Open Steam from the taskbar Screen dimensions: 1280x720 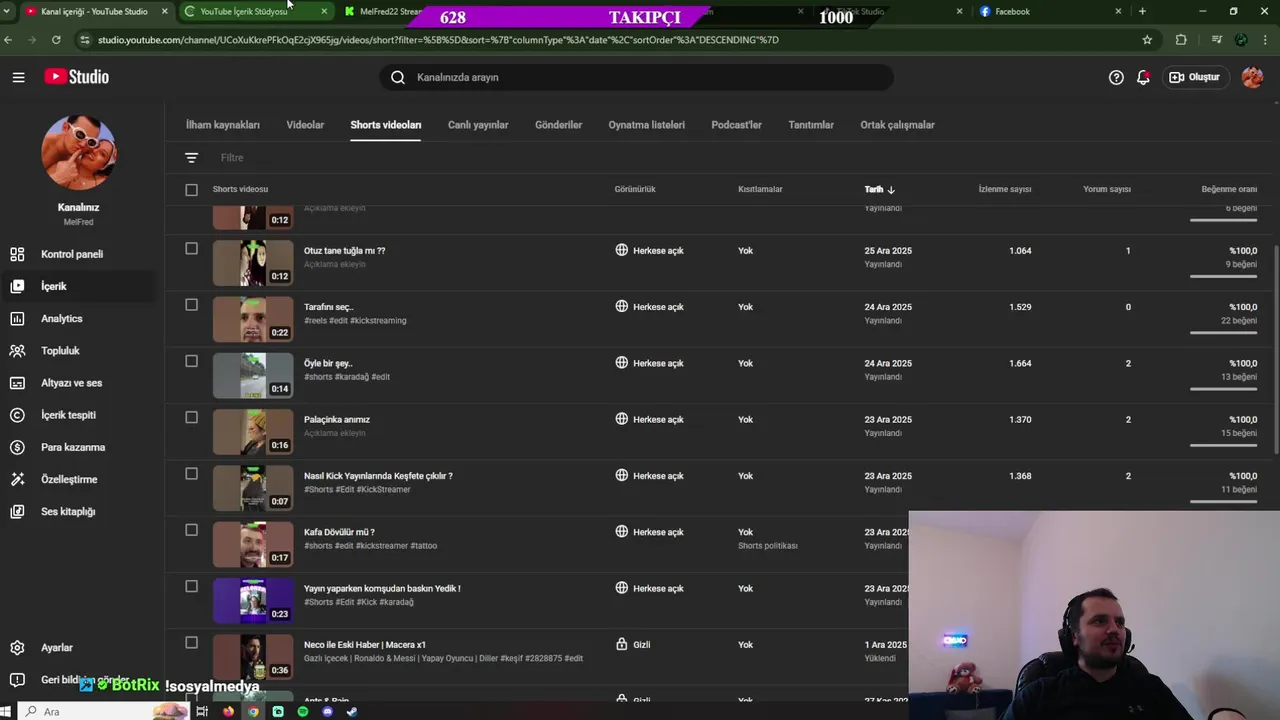click(352, 711)
